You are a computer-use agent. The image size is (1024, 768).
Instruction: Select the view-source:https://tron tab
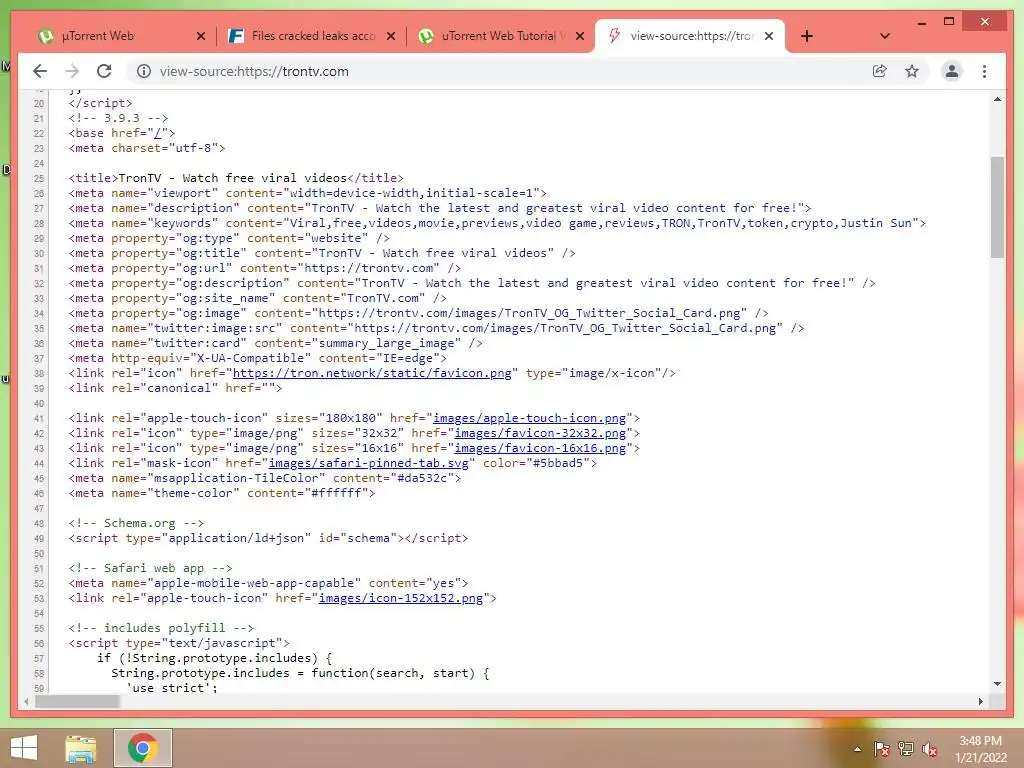[690, 36]
